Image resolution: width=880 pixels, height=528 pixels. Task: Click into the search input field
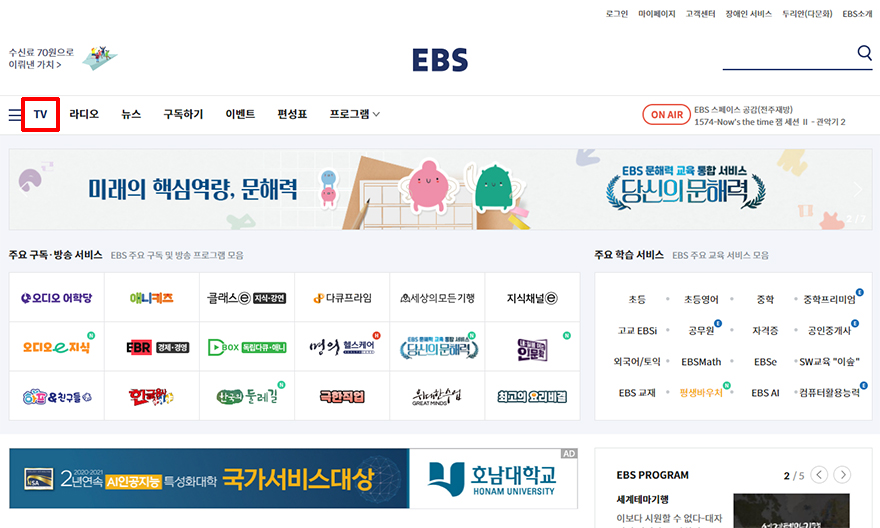click(789, 55)
